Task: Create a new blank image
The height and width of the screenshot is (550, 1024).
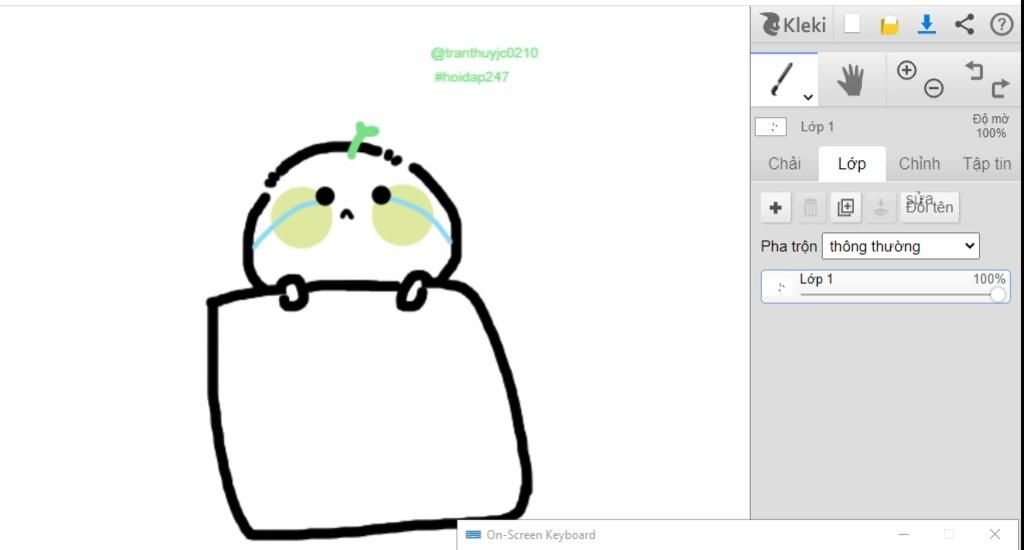Action: click(852, 24)
